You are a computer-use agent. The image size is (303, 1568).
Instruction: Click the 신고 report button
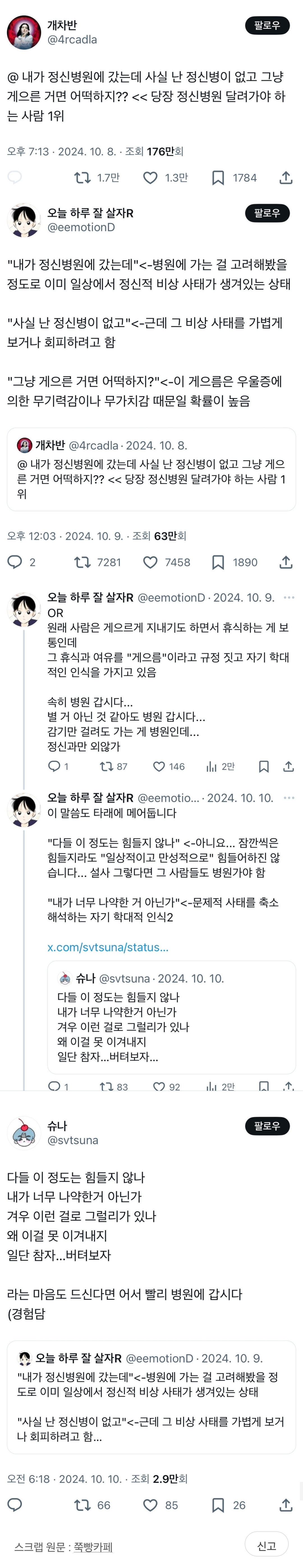click(267, 1546)
